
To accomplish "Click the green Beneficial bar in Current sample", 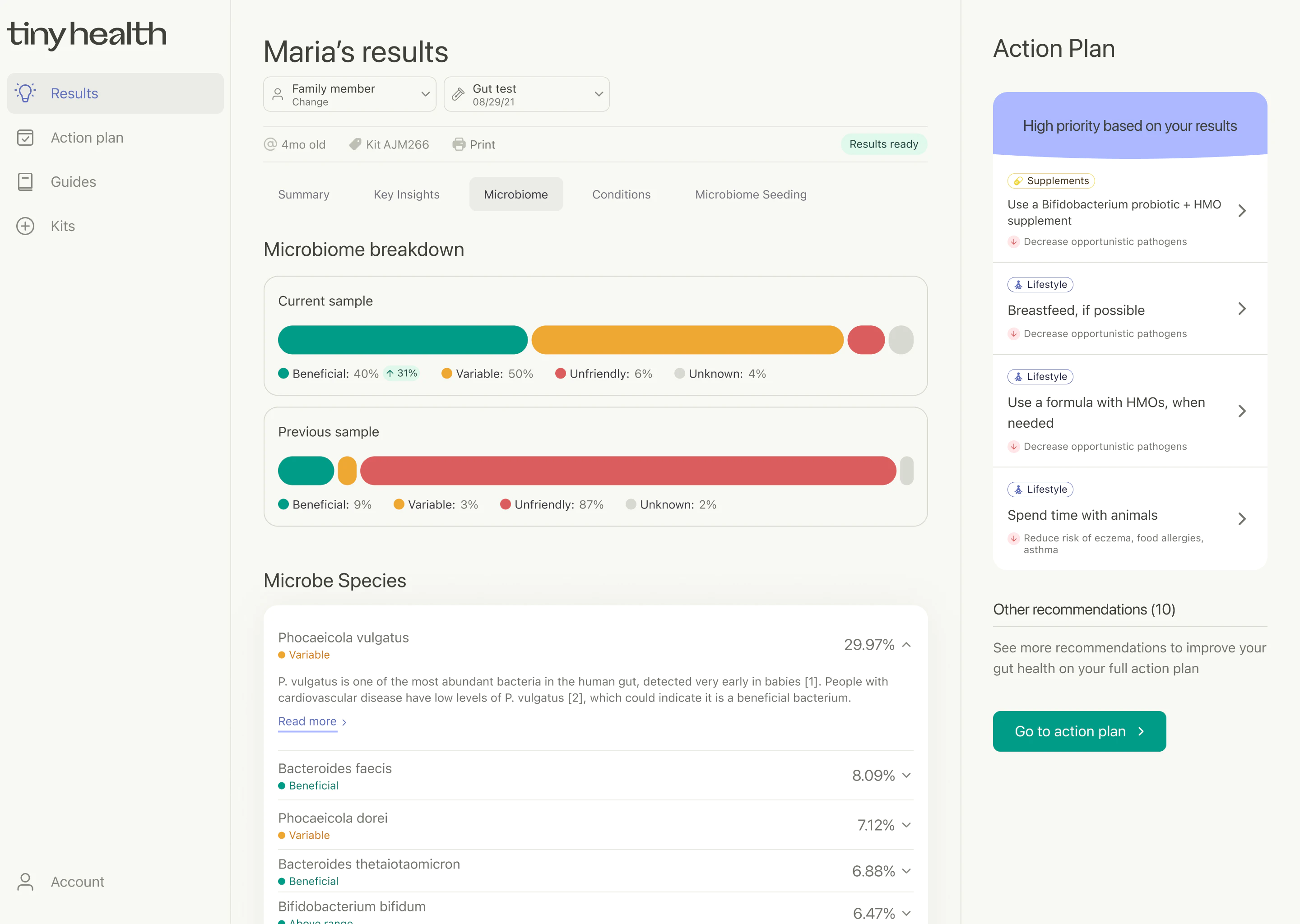I will [402, 340].
